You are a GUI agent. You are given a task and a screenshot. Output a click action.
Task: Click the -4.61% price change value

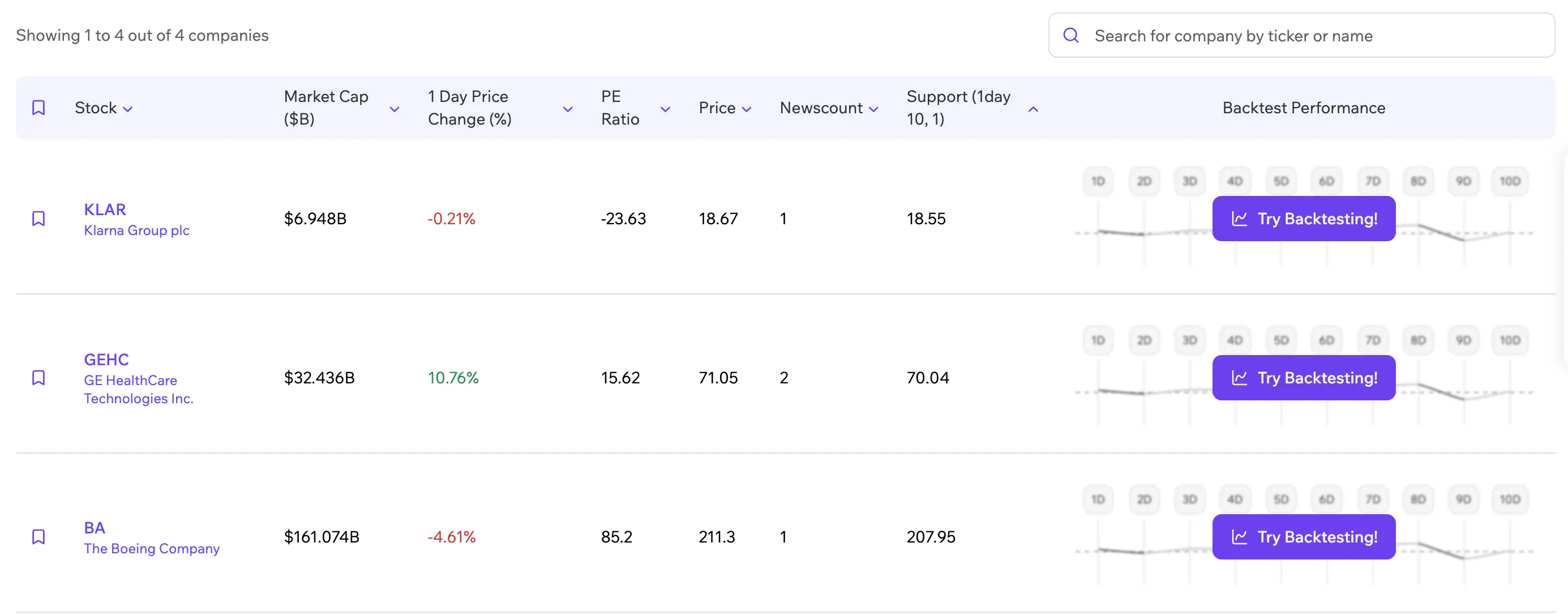(451, 536)
